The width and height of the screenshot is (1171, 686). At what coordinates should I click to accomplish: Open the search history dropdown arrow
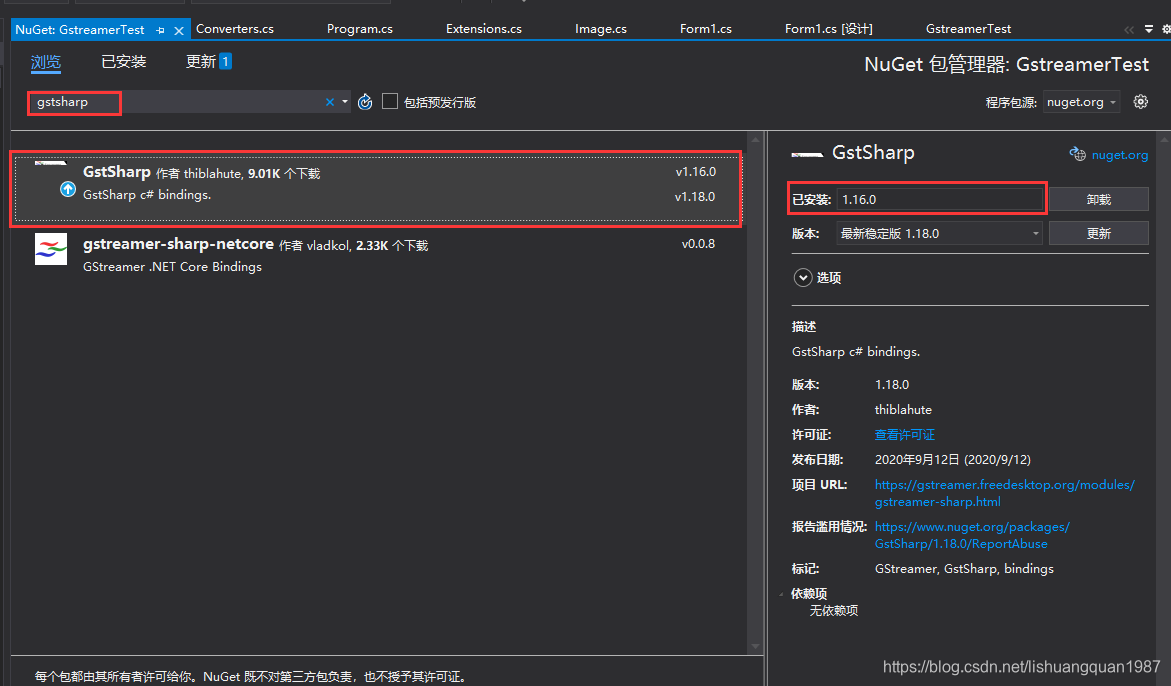pos(345,102)
